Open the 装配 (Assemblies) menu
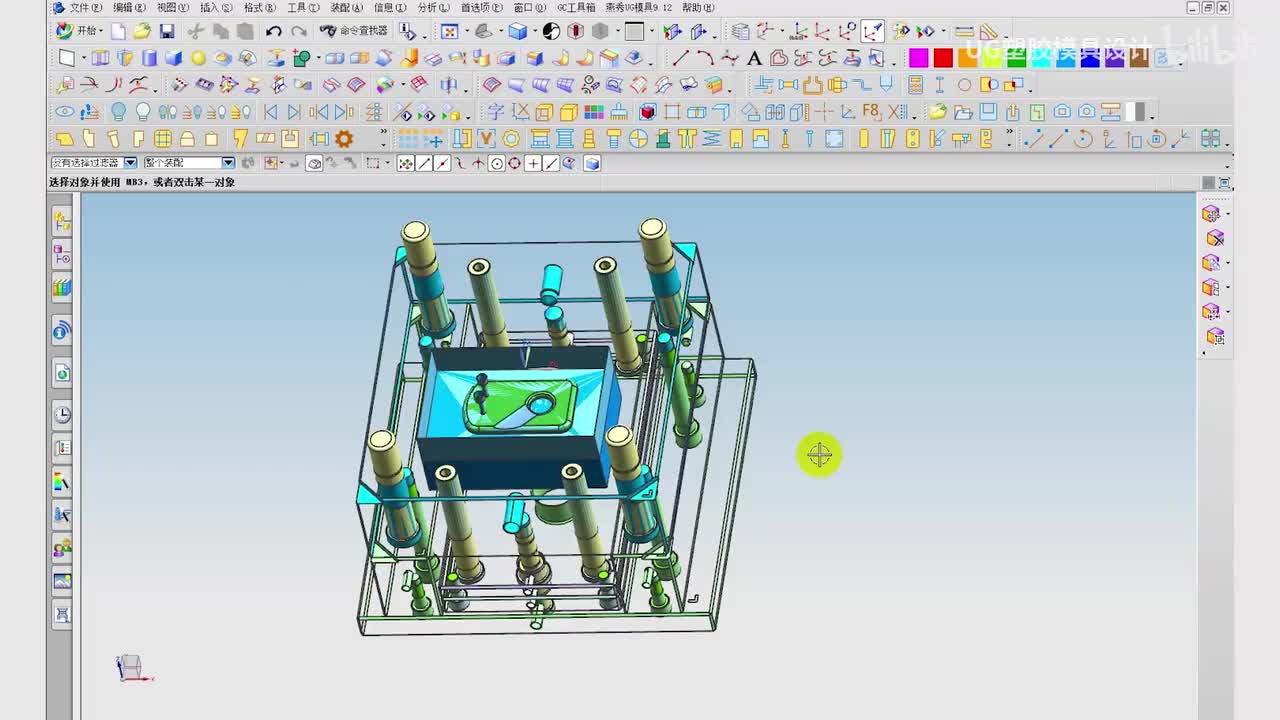1280x720 pixels. point(346,7)
